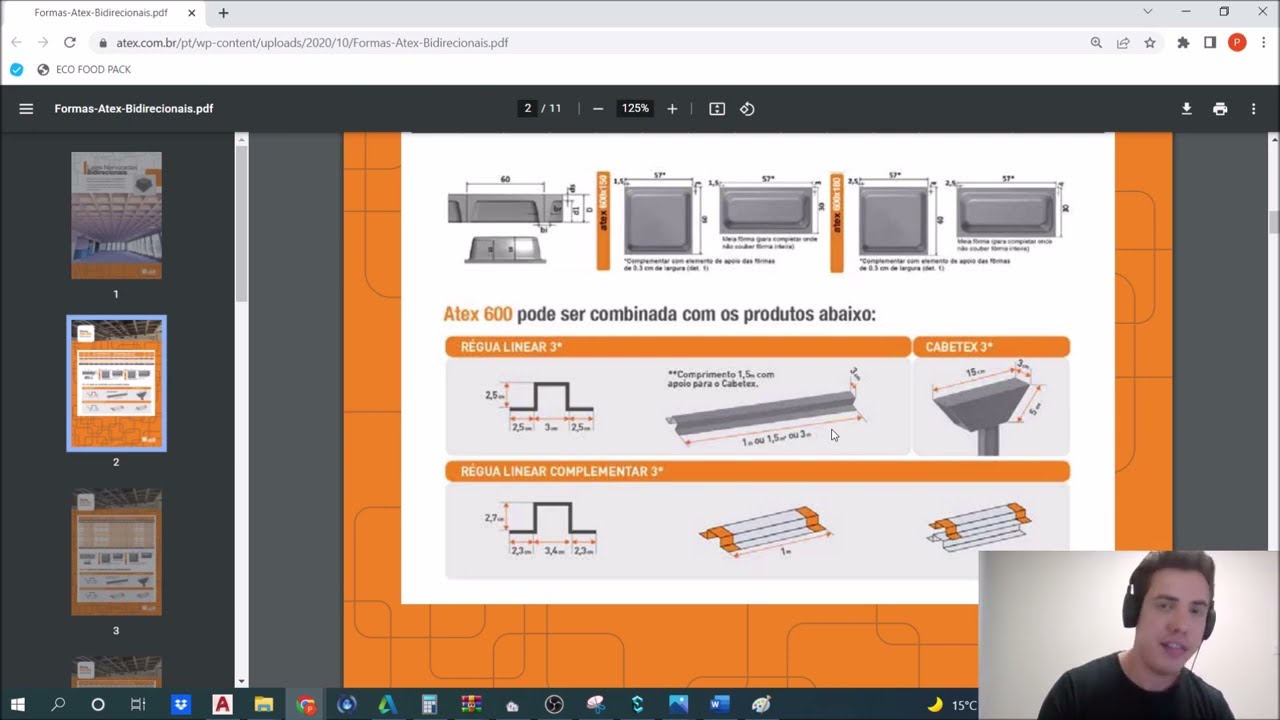Click the address bar URL field
The width and height of the screenshot is (1280, 720).
click(x=590, y=43)
